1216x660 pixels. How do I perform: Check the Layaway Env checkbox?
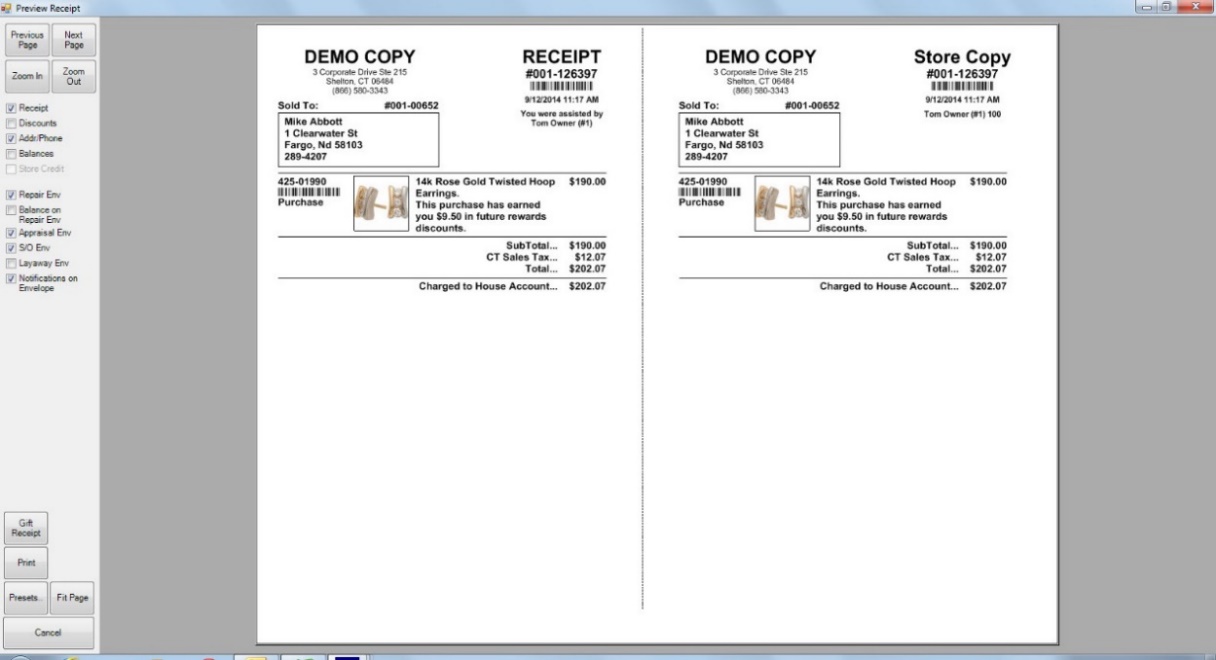[x=11, y=263]
